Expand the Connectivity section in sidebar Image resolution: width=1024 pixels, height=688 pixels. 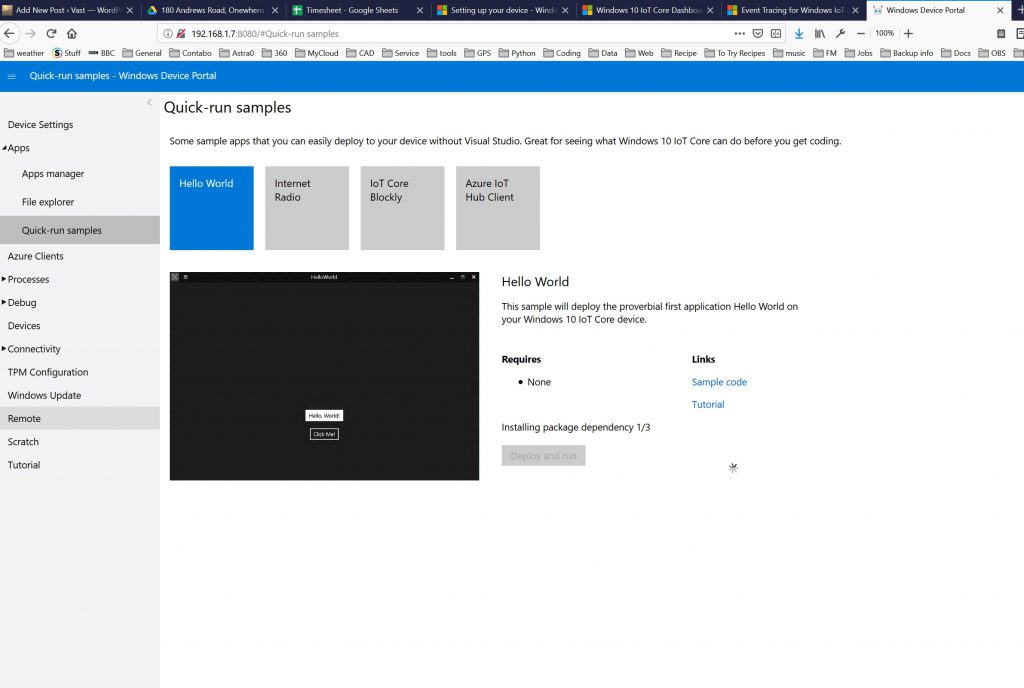[x=5, y=349]
